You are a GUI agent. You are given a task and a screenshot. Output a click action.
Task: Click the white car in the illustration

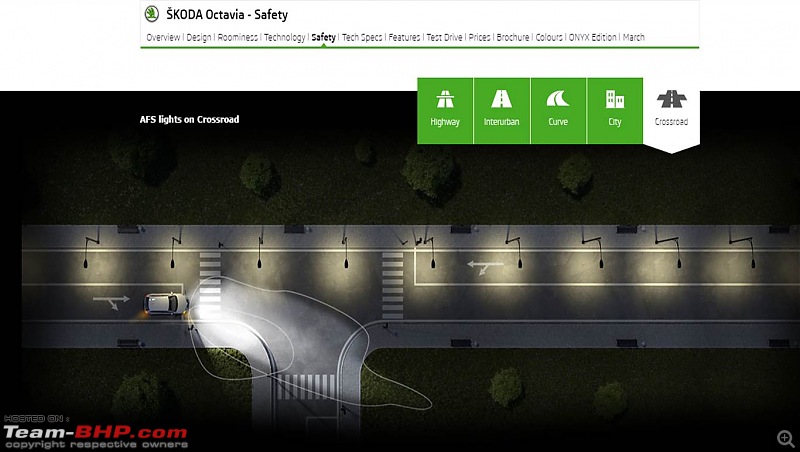pyautogui.click(x=166, y=304)
